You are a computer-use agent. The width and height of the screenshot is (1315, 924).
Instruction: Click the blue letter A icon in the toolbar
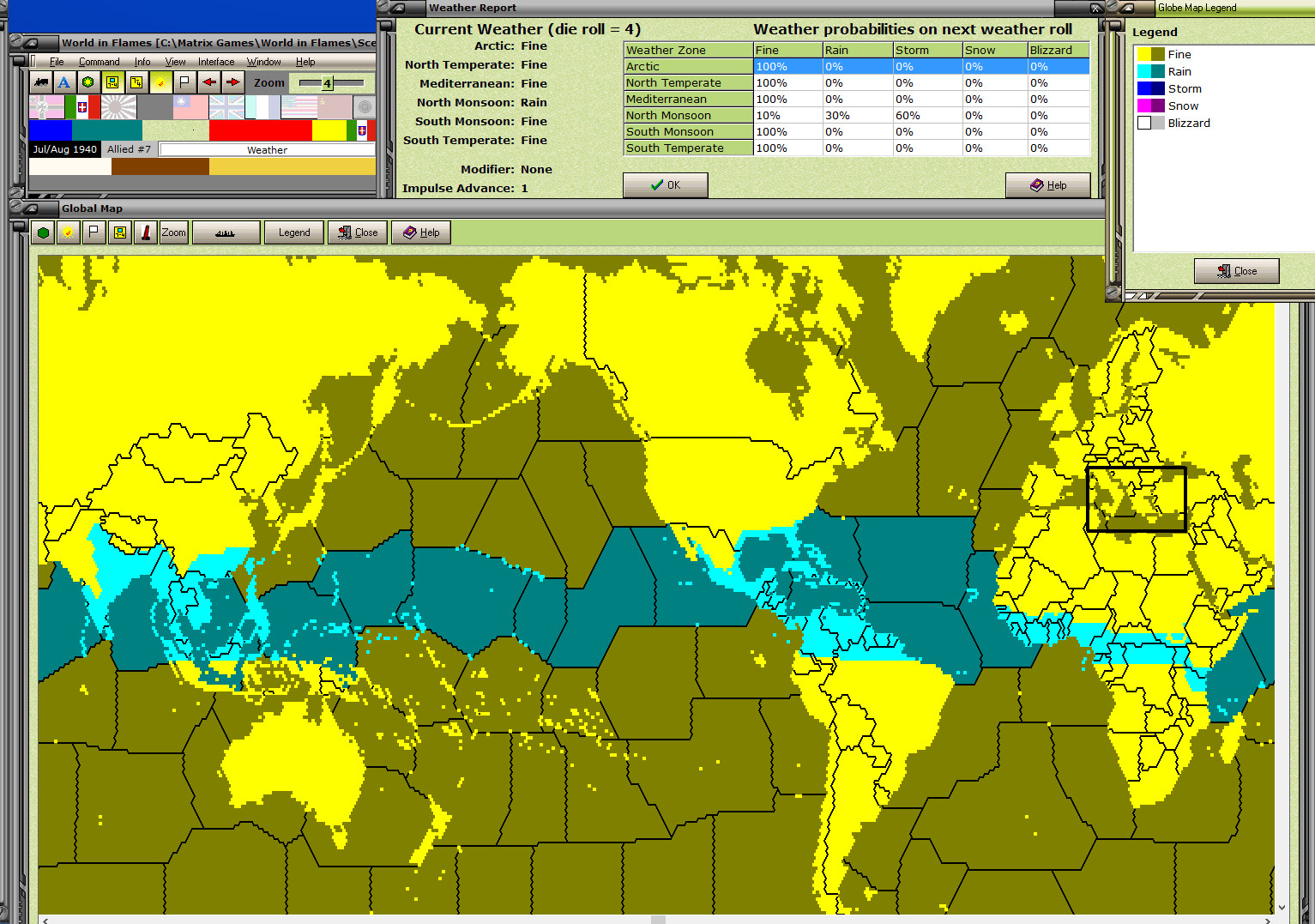(x=64, y=82)
